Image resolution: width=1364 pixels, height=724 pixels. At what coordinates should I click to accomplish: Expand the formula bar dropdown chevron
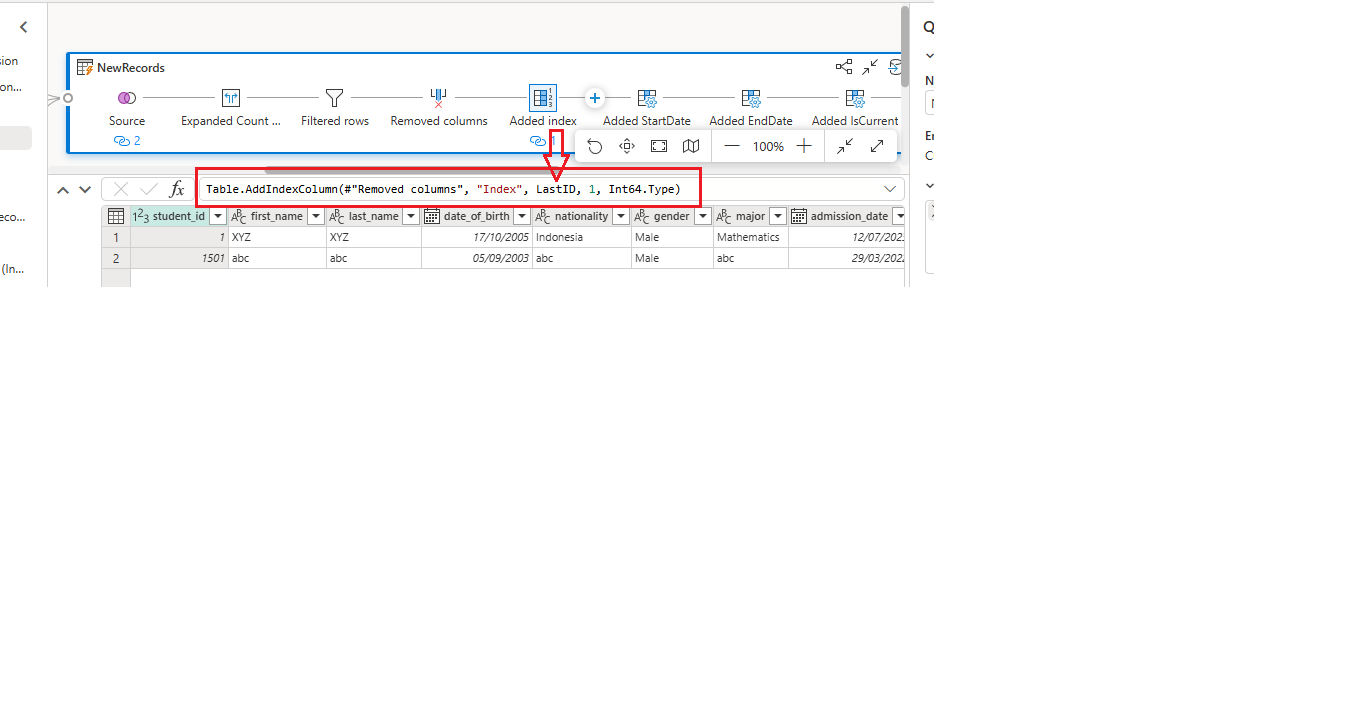pos(890,189)
